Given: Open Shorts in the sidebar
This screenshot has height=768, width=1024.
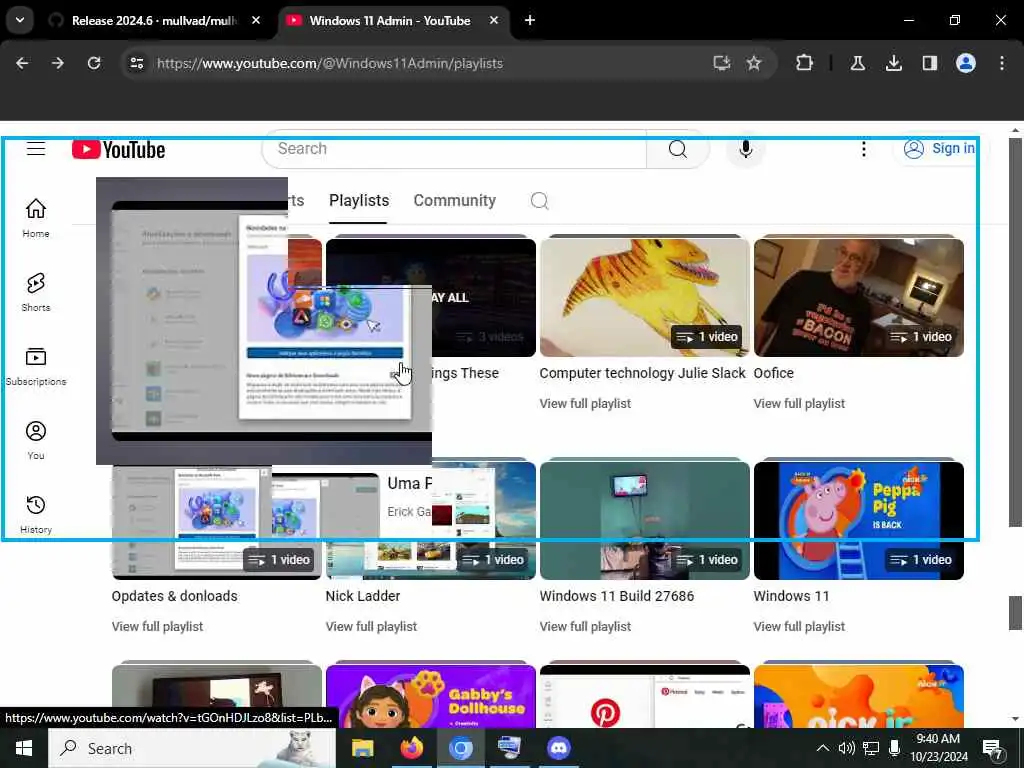Looking at the screenshot, I should tap(36, 292).
